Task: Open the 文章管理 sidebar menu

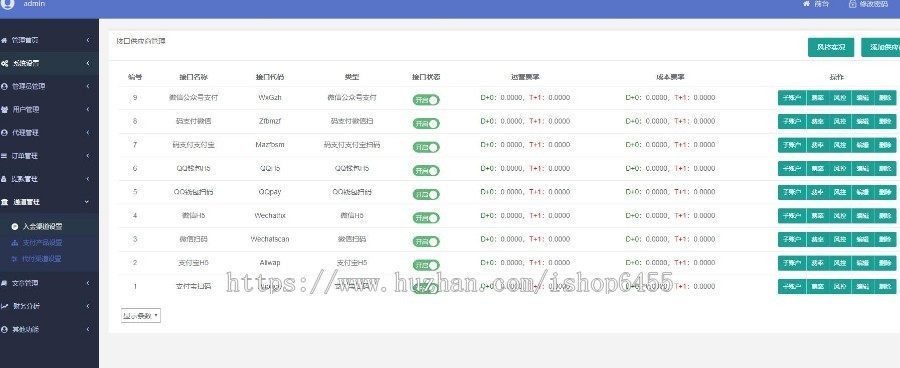Action: click(x=49, y=283)
